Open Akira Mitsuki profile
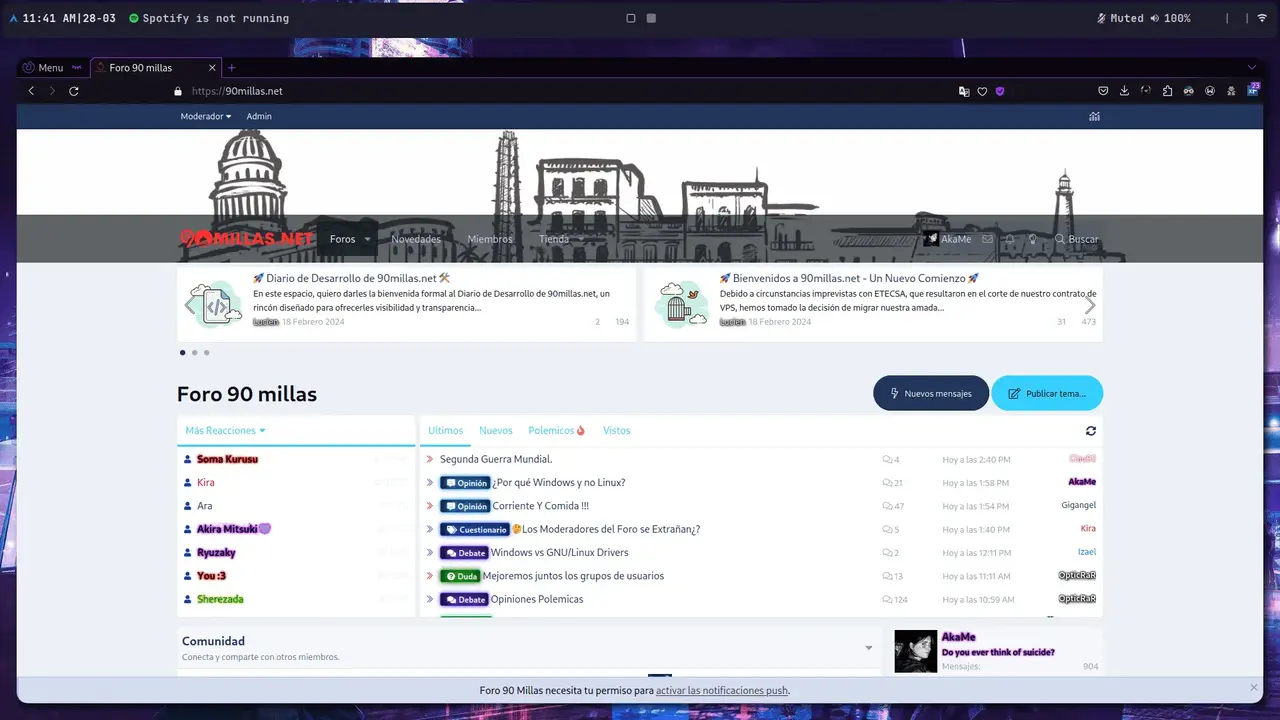The image size is (1280, 720). (x=234, y=529)
